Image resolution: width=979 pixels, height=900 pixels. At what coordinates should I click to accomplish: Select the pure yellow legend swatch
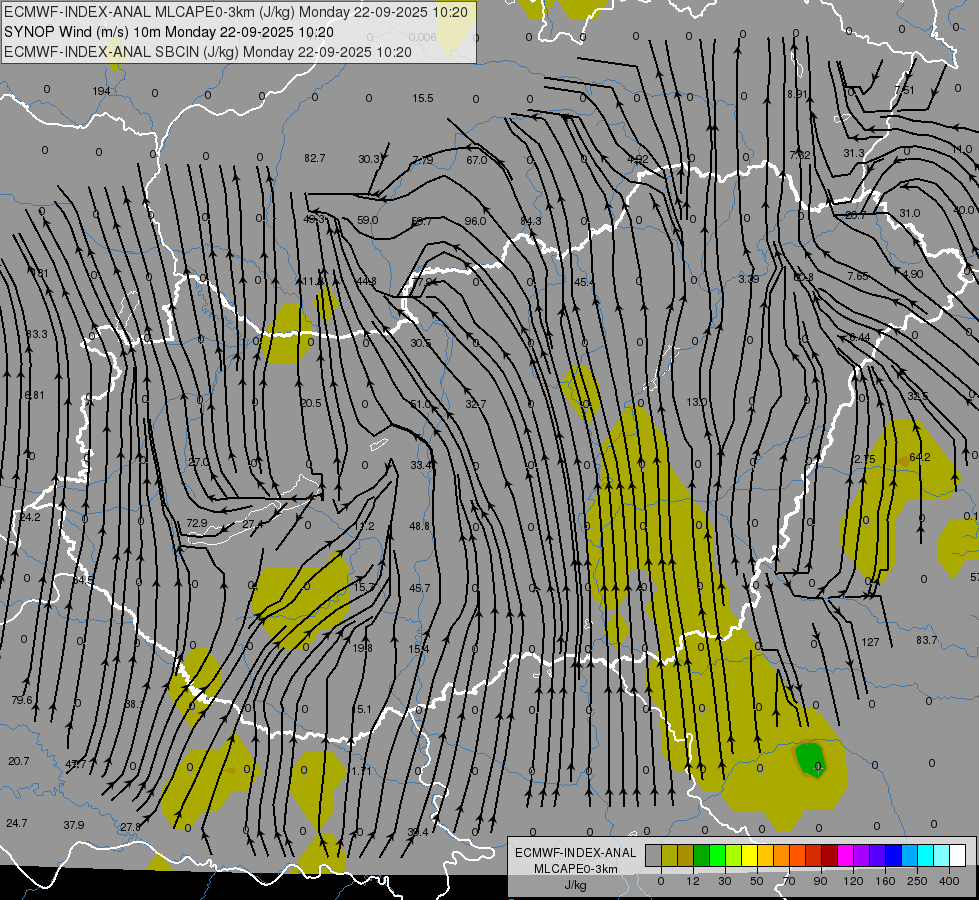click(x=749, y=855)
